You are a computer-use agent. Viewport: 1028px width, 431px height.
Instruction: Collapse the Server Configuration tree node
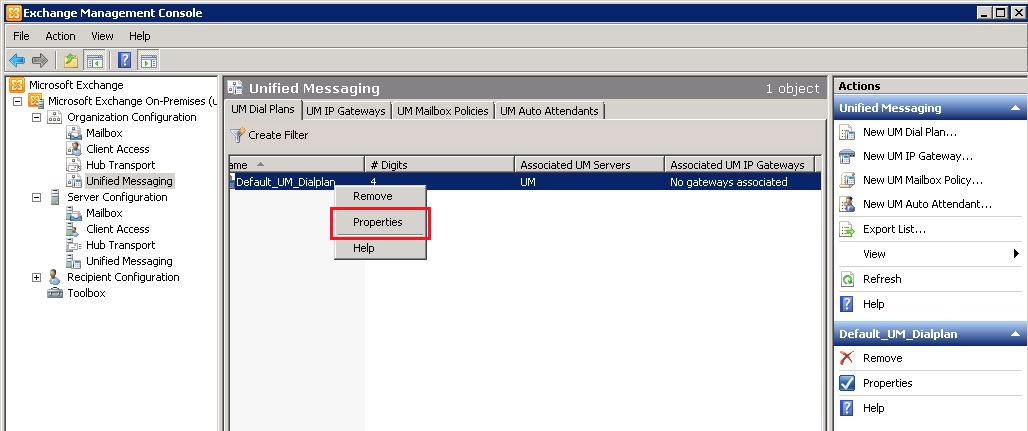36,197
